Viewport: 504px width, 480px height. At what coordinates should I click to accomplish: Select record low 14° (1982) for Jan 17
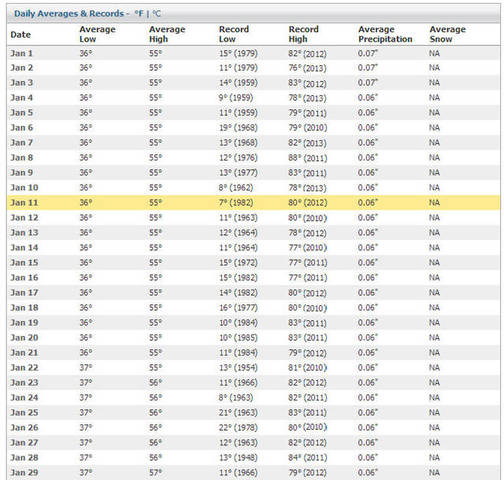[238, 293]
